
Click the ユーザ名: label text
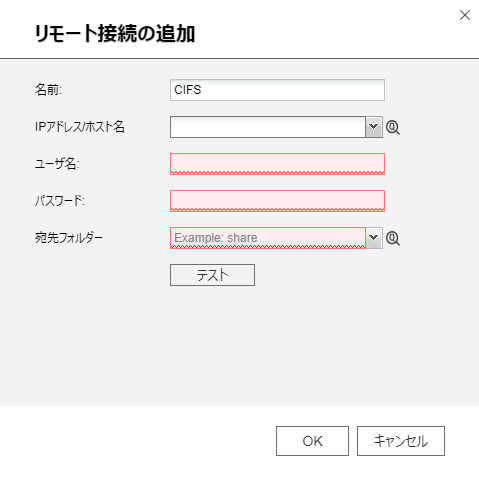pos(57,164)
